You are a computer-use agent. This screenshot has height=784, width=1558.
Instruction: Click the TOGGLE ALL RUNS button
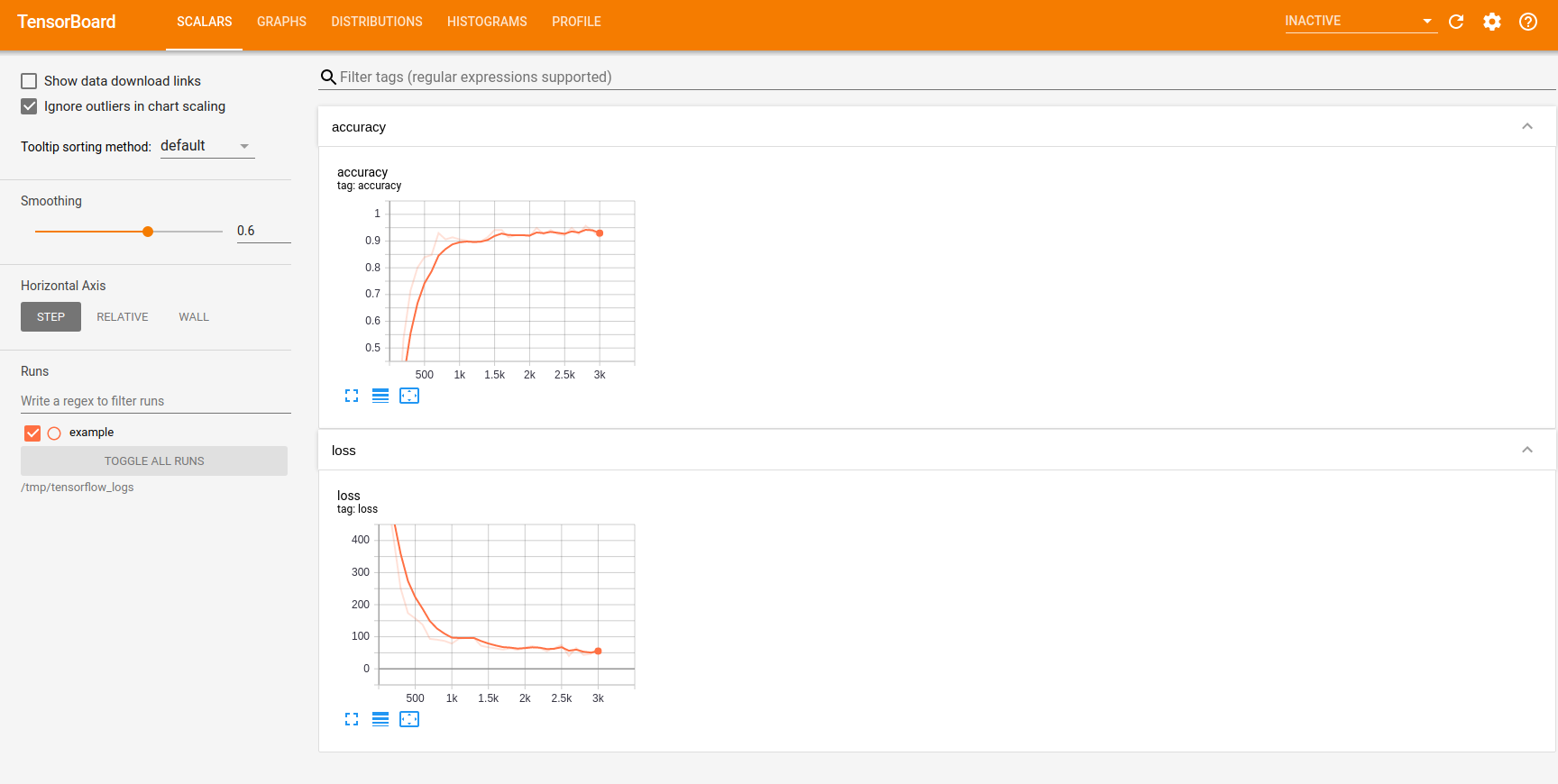(x=154, y=460)
